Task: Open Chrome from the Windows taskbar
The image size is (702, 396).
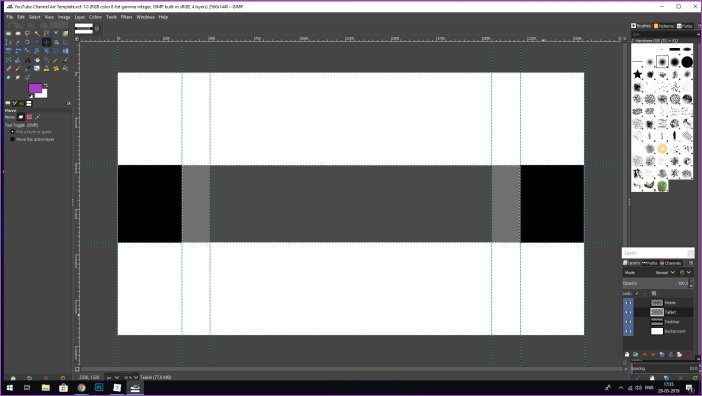Action: (81, 387)
